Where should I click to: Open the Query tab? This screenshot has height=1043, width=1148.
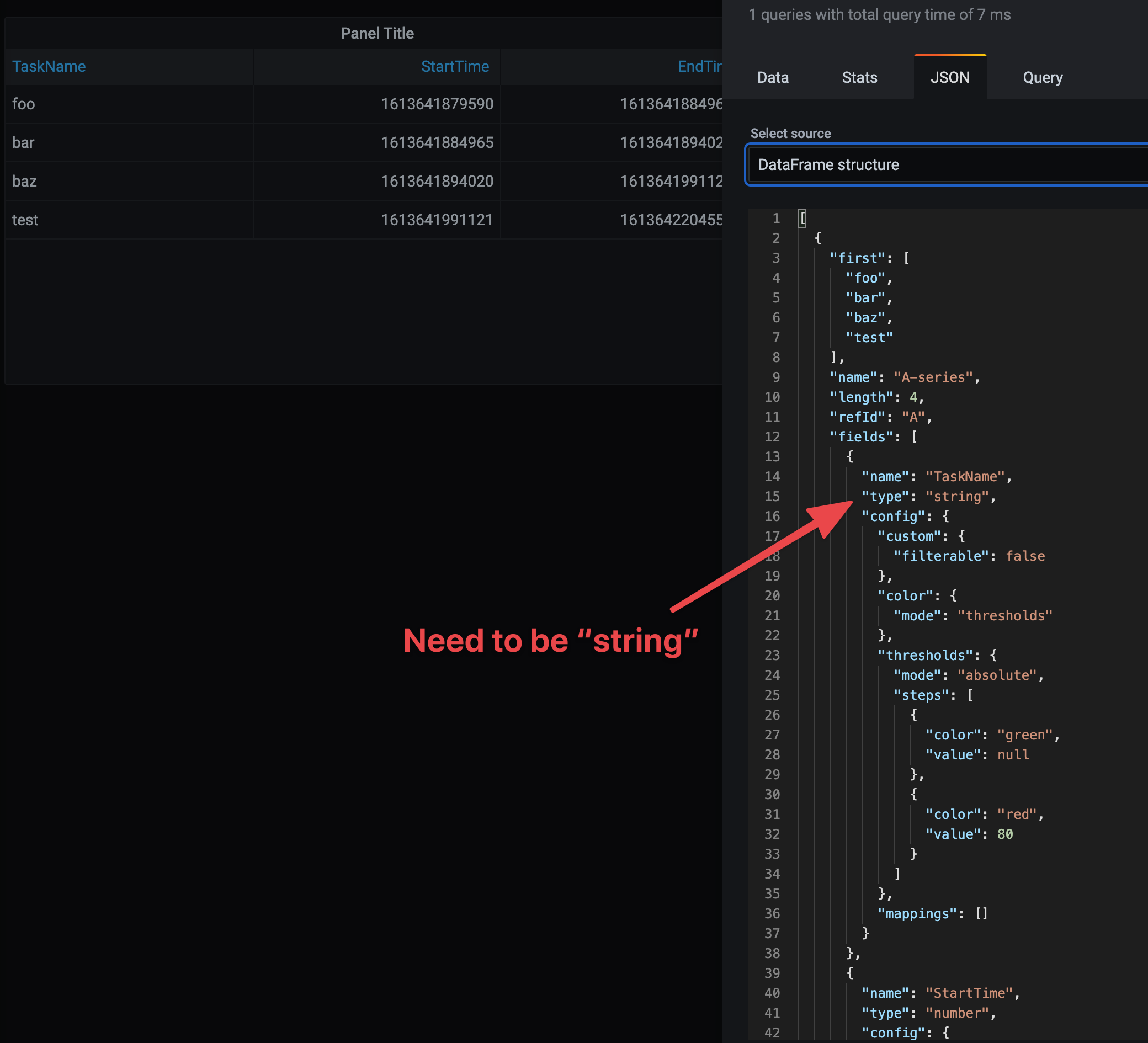click(1042, 77)
